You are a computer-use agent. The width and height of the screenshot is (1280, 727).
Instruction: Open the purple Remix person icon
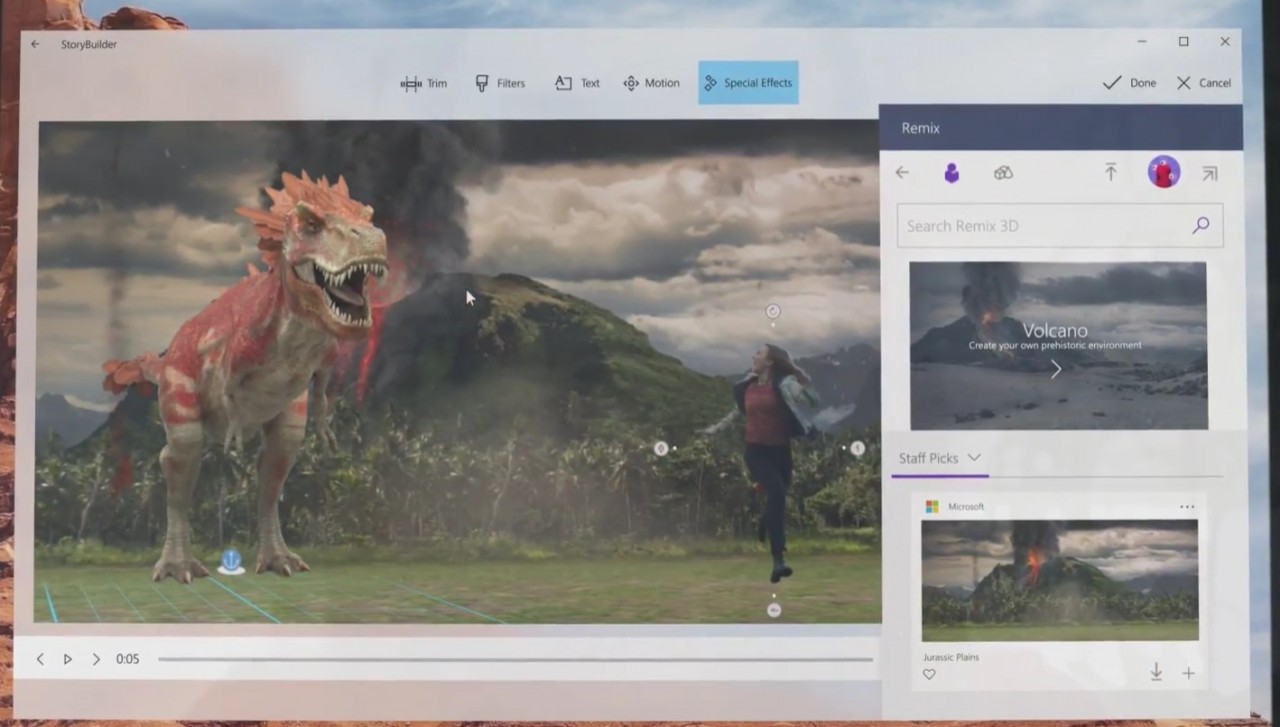pos(951,173)
